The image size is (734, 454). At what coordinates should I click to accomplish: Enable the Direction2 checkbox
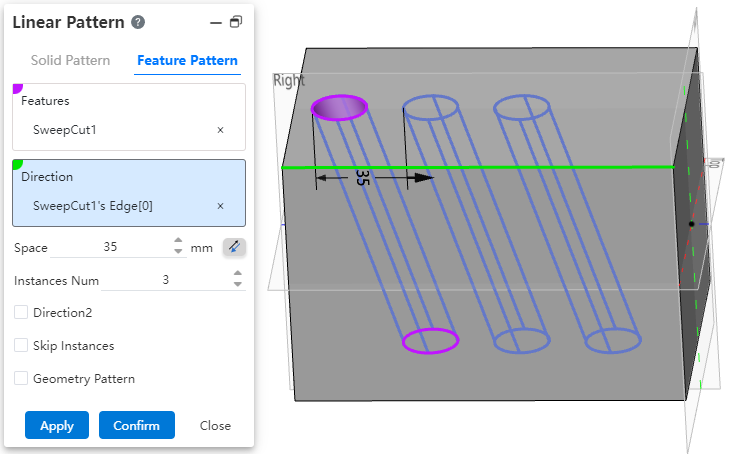coord(21,312)
